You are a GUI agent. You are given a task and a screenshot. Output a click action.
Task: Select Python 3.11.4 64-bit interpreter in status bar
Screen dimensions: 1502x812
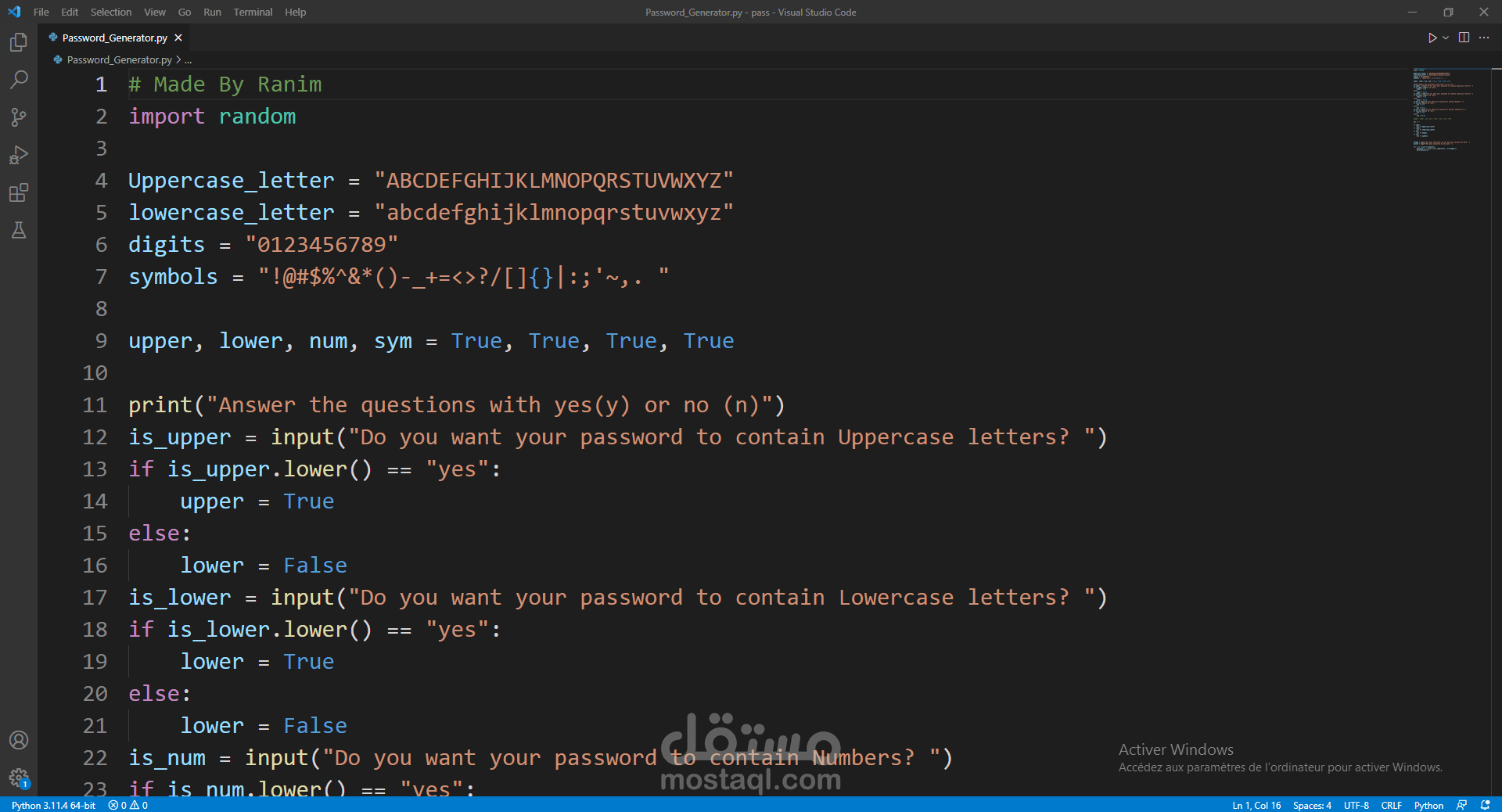coord(53,805)
